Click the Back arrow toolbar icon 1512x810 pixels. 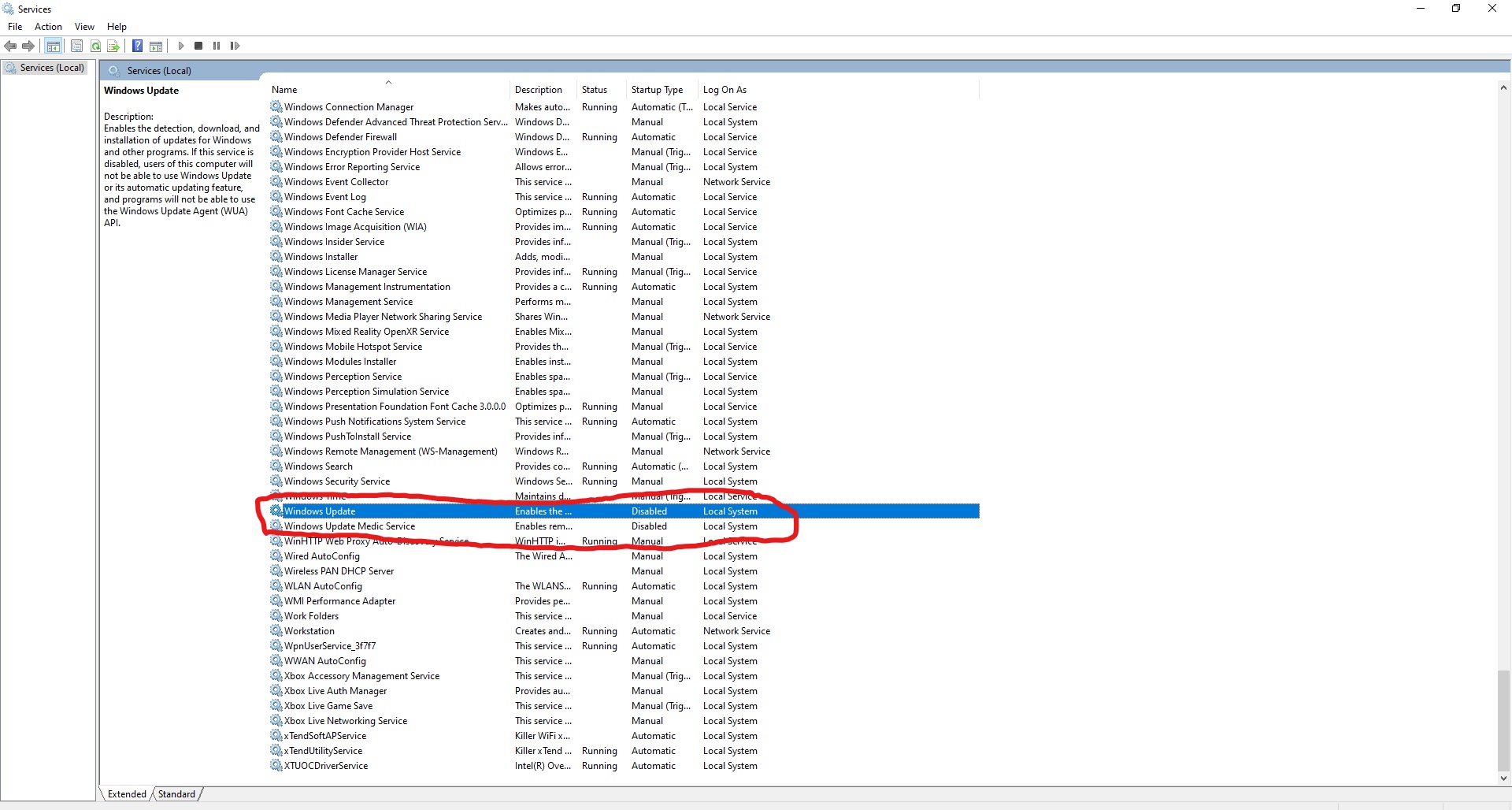[x=10, y=46]
